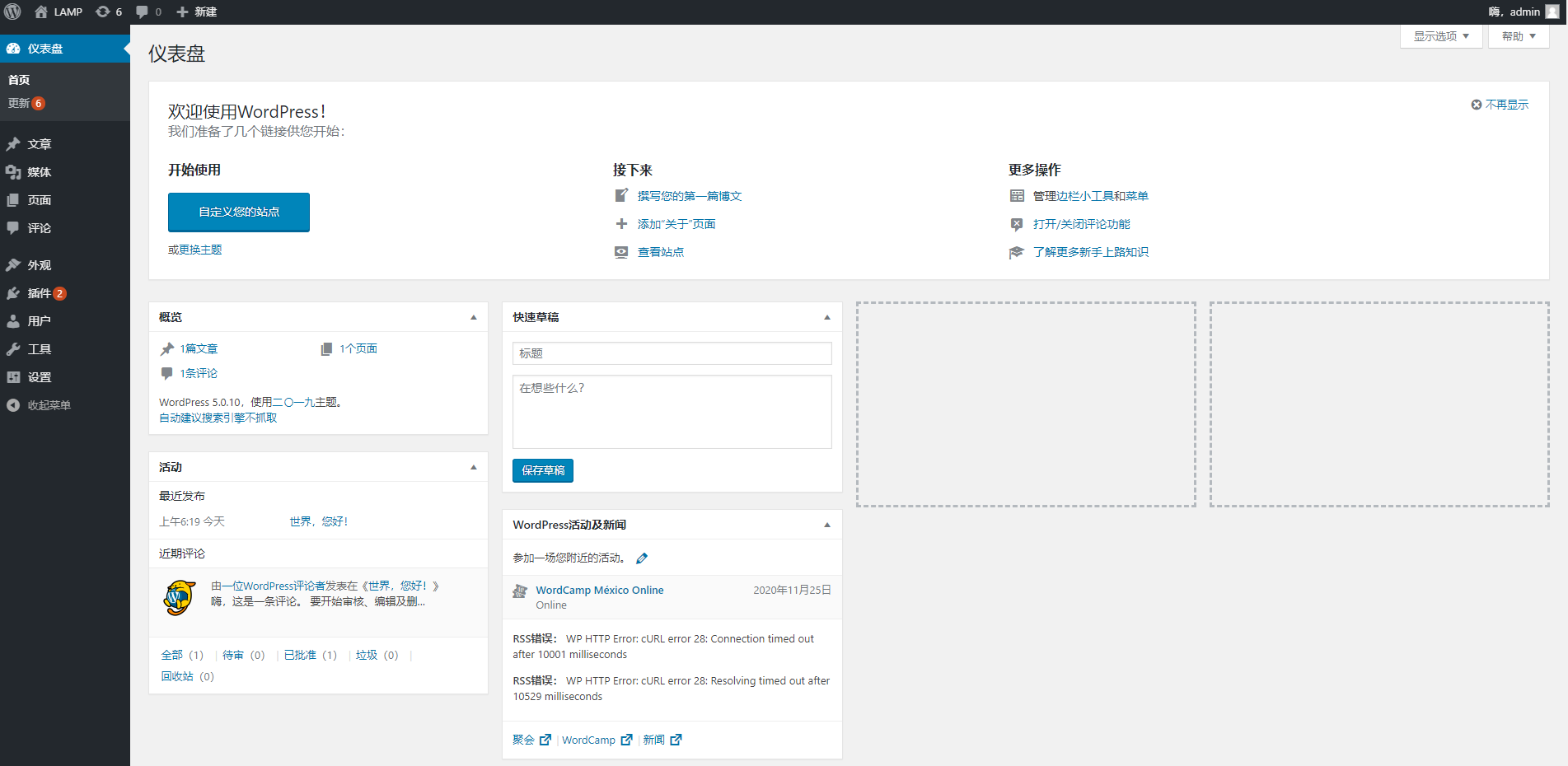1568x766 pixels.
Task: Click the 插件 plug icon in sidebar
Action: point(13,293)
